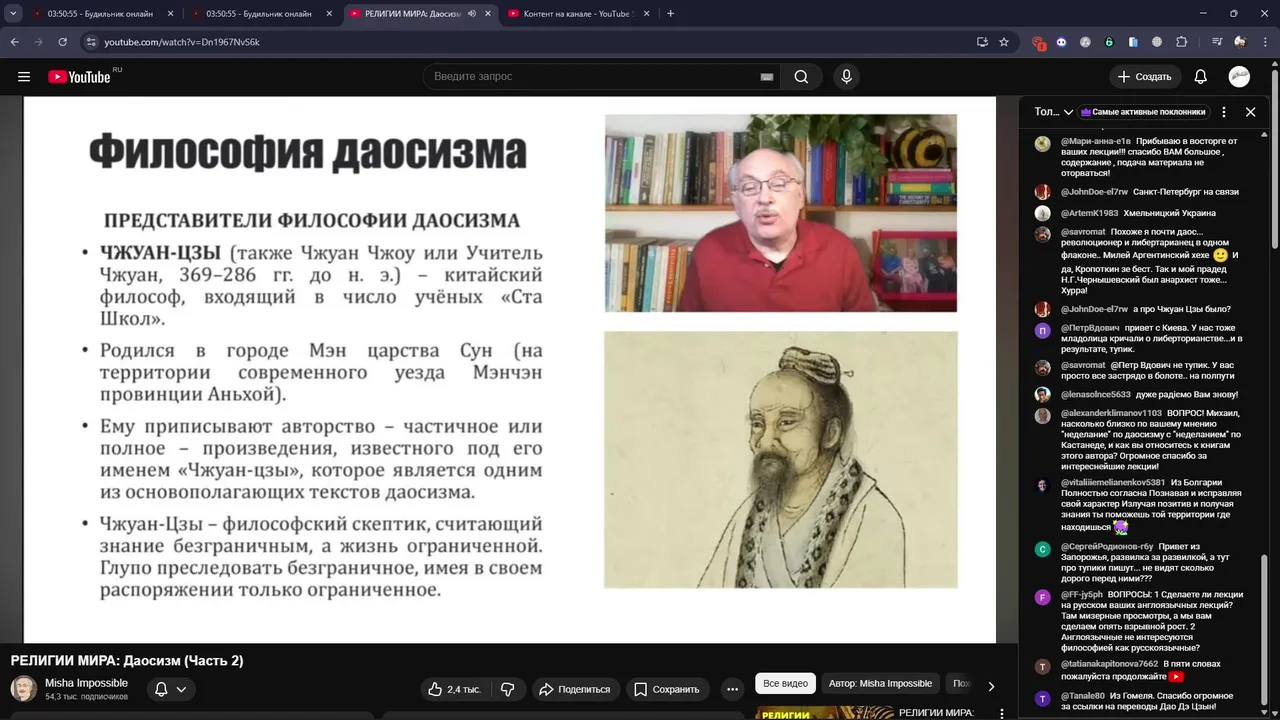Open Misha Impossible channel avatar
This screenshot has width=1280, height=720.
[x=24, y=689]
